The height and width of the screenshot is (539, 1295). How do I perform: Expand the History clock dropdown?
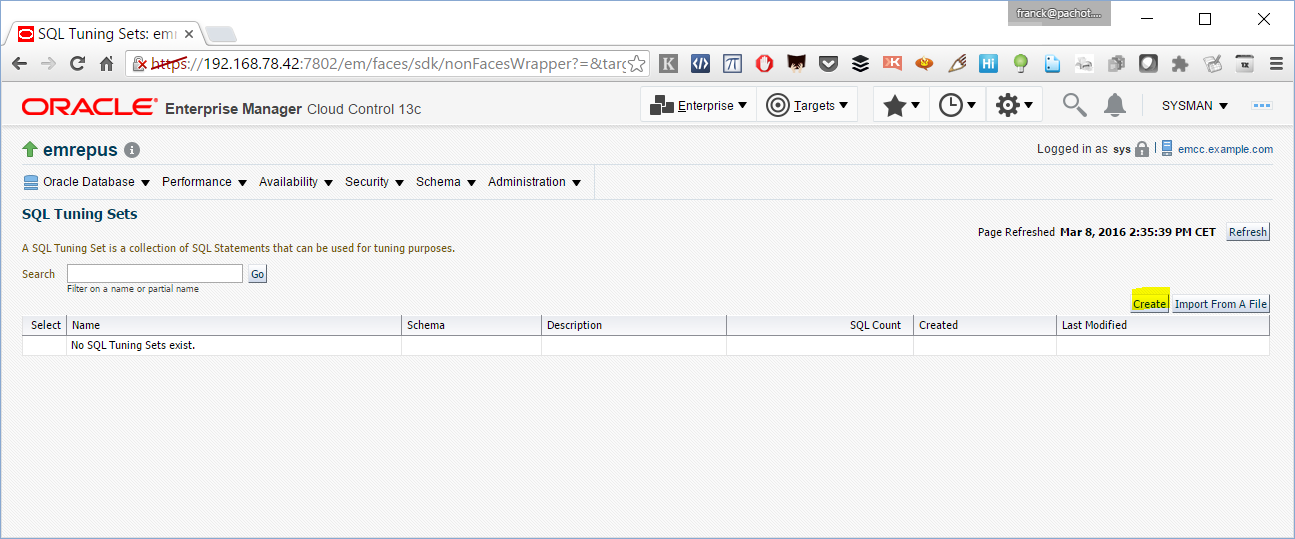pyautogui.click(x=957, y=105)
